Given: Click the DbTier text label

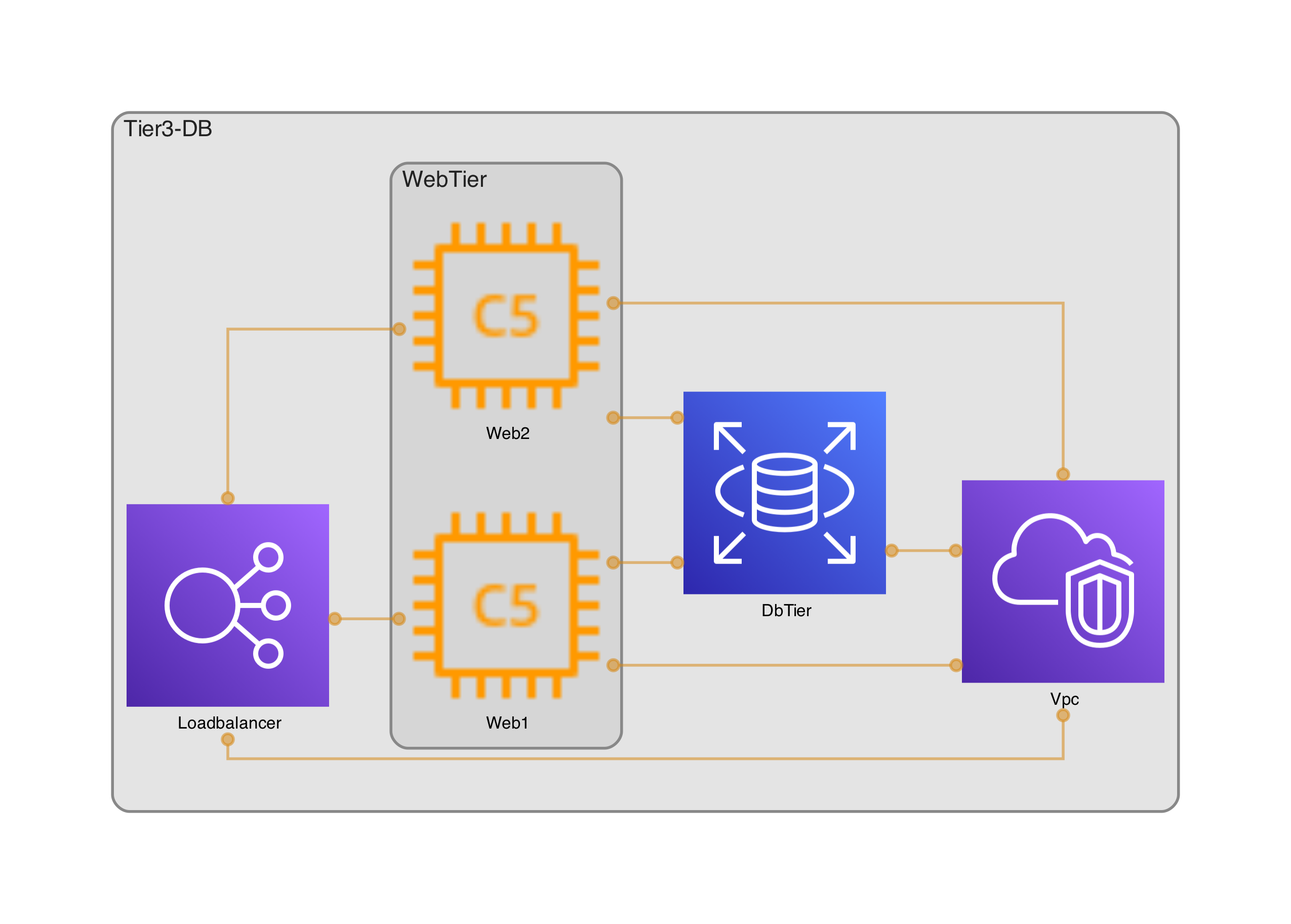Looking at the screenshot, I should click(786, 611).
